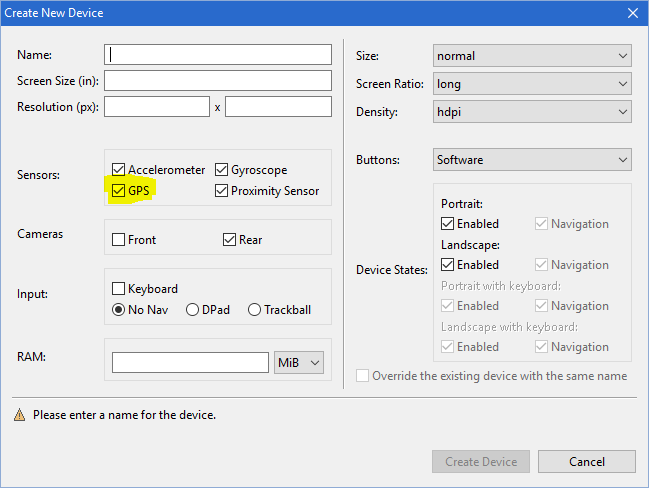649x488 pixels.
Task: Open the Screen Ratio dropdown
Action: point(532,84)
